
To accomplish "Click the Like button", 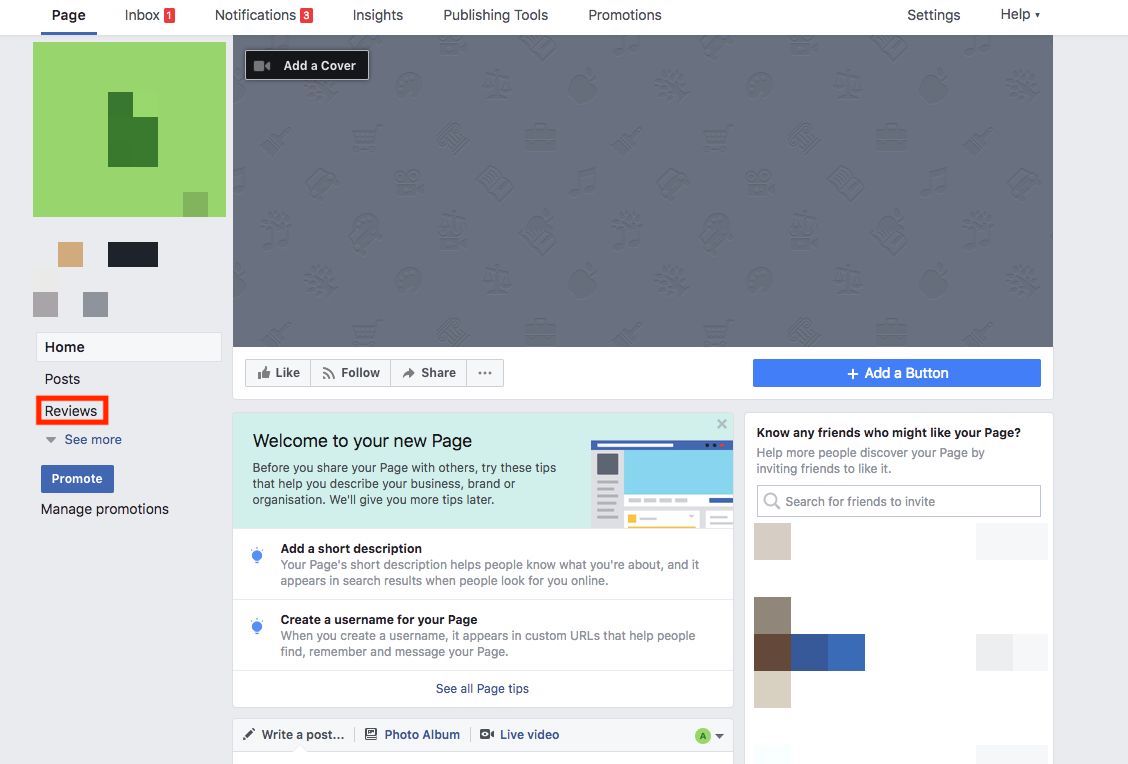I will pyautogui.click(x=278, y=373).
